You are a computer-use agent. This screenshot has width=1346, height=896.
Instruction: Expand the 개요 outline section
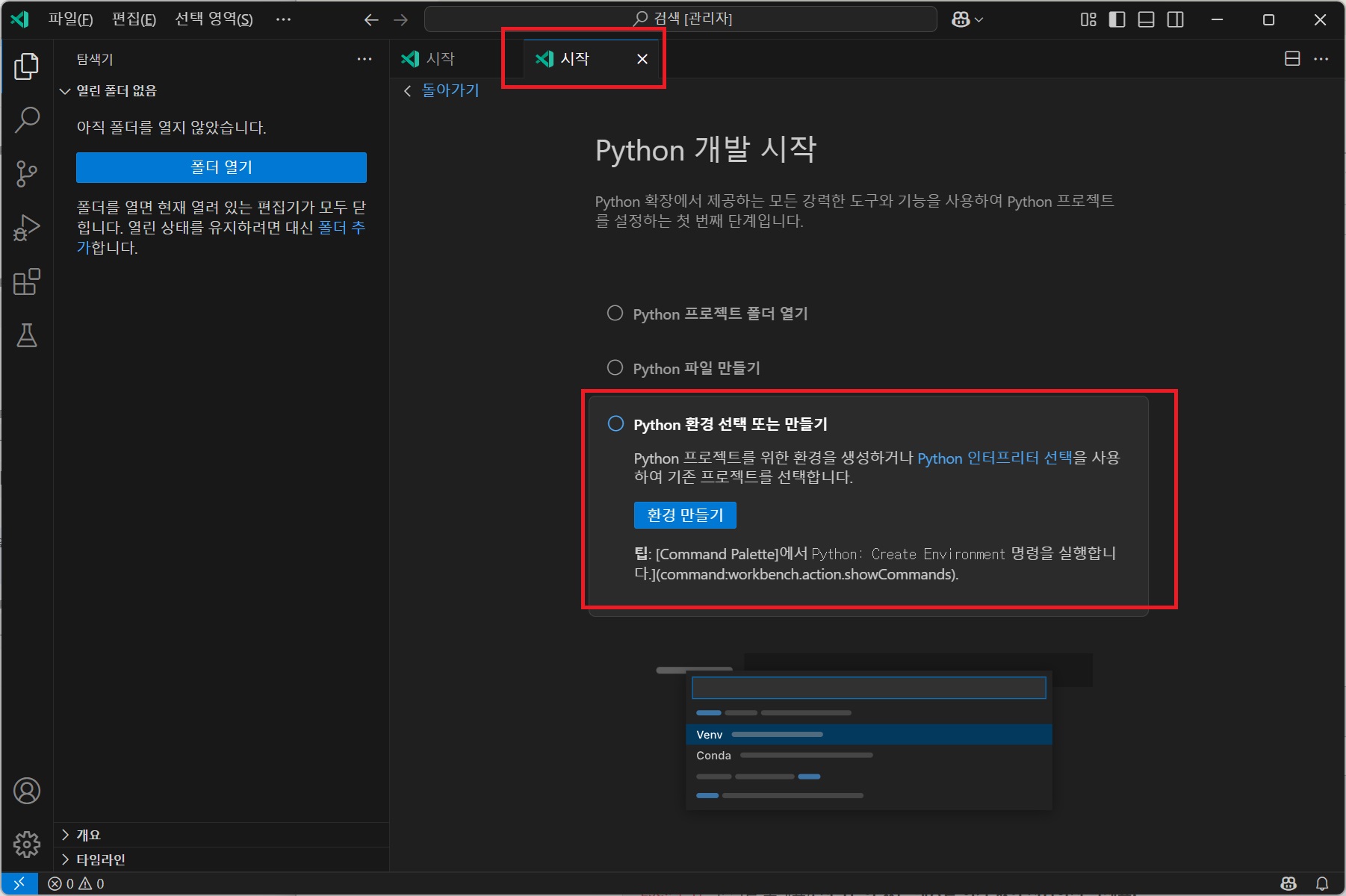[88, 835]
